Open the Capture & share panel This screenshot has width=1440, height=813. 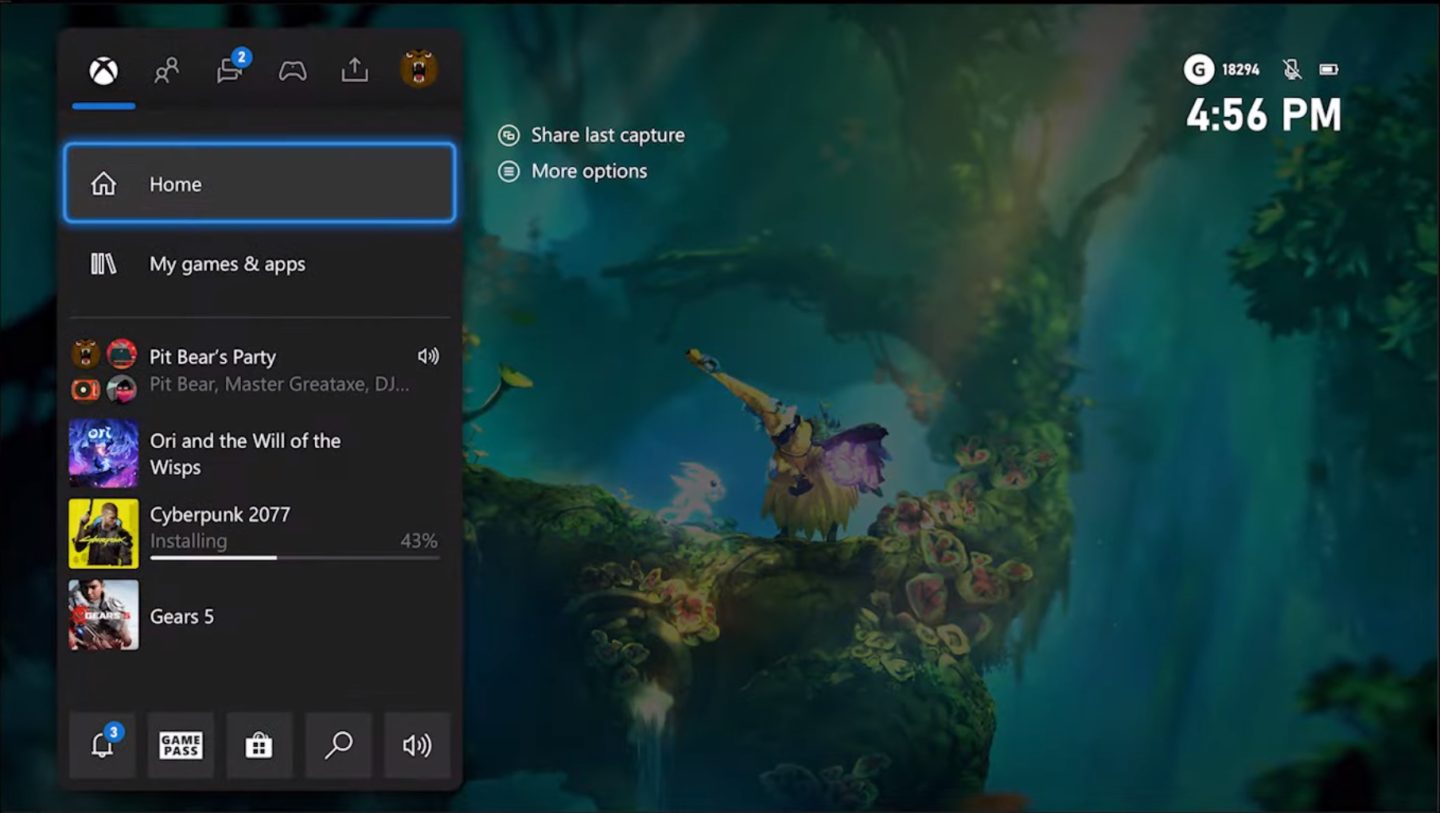354,70
